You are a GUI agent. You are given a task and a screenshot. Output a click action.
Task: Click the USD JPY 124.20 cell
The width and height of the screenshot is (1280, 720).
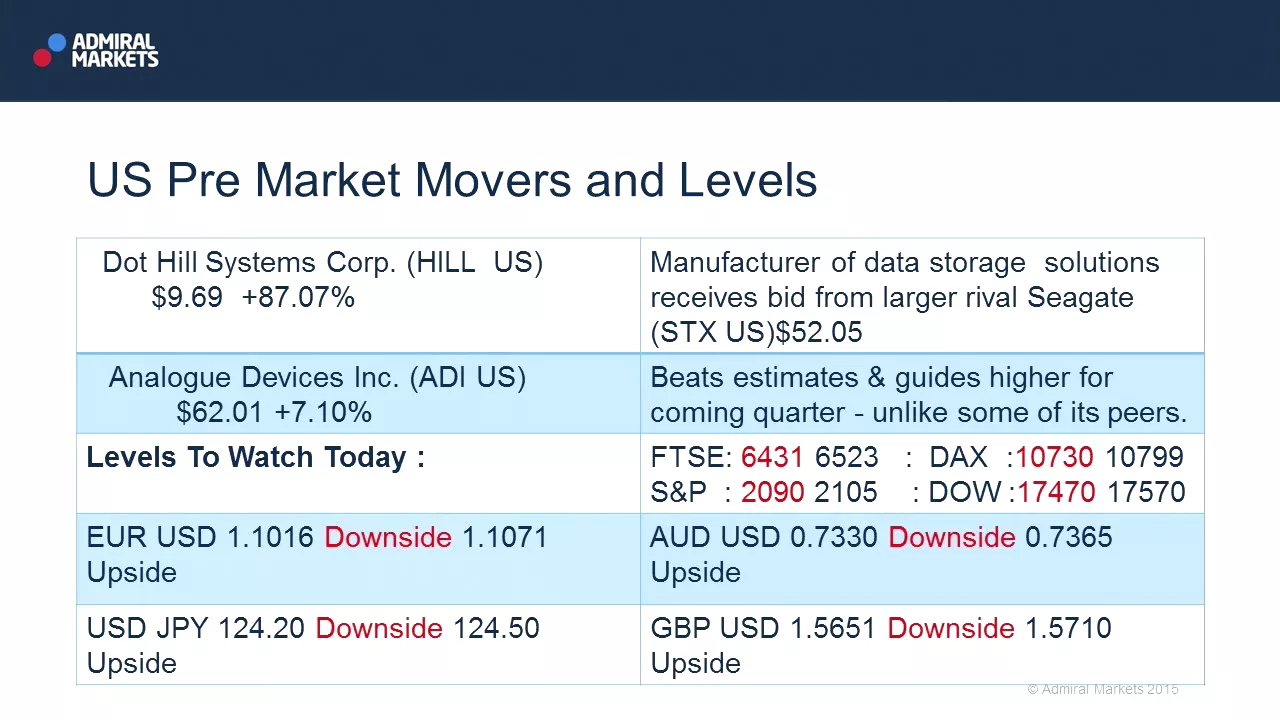[x=358, y=645]
